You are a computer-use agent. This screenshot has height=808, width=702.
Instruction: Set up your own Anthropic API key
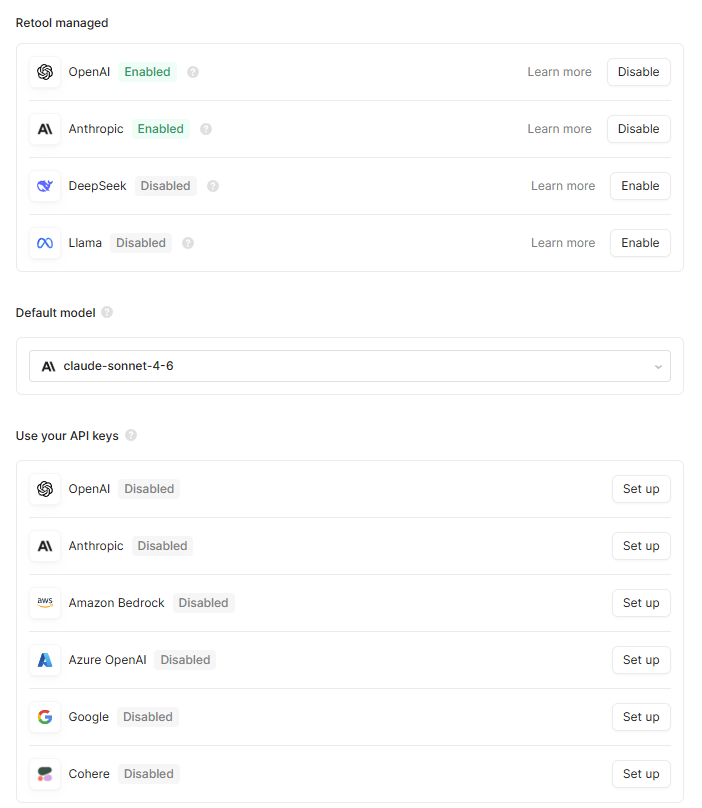[x=641, y=546]
